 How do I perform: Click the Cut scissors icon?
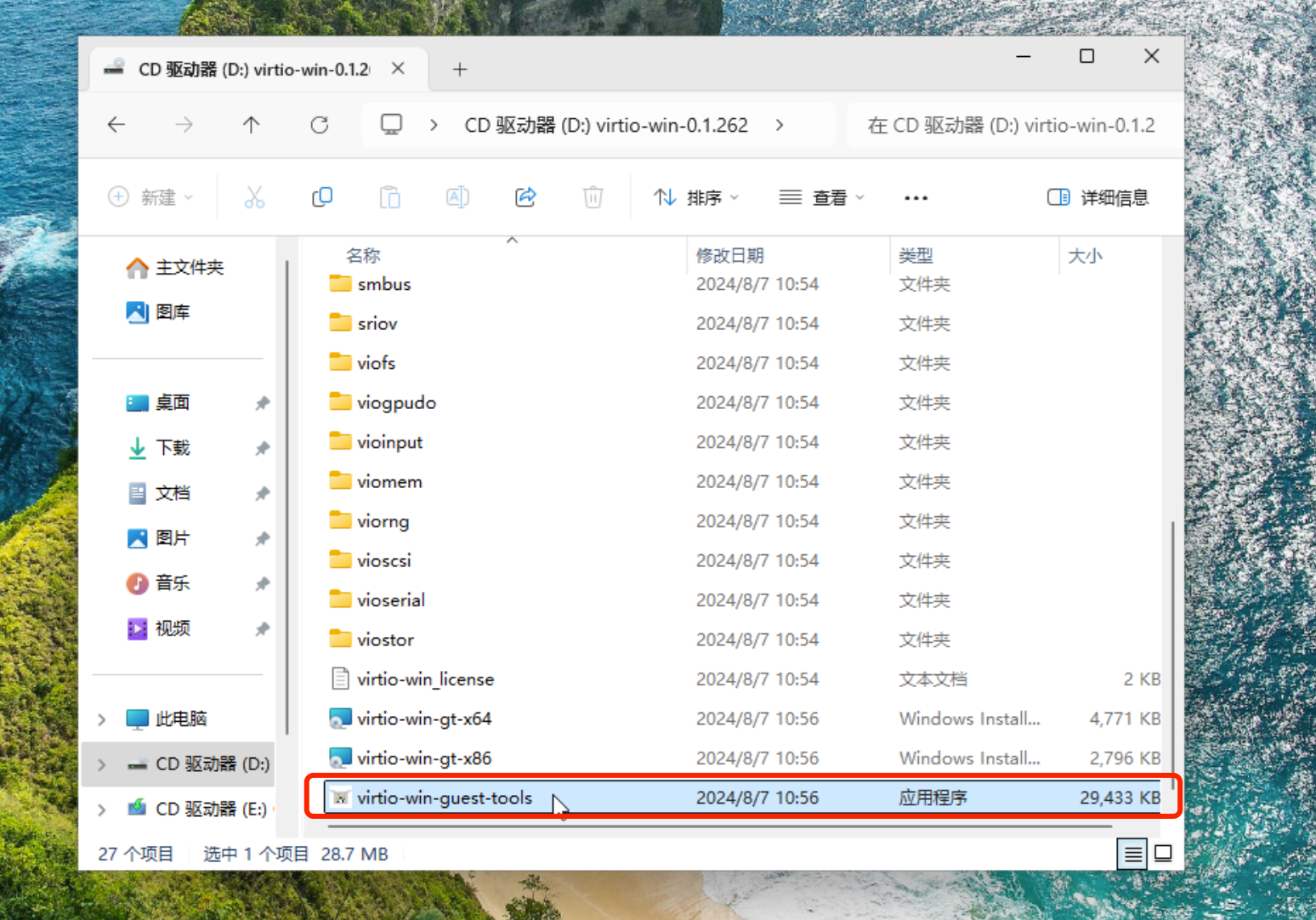[254, 197]
